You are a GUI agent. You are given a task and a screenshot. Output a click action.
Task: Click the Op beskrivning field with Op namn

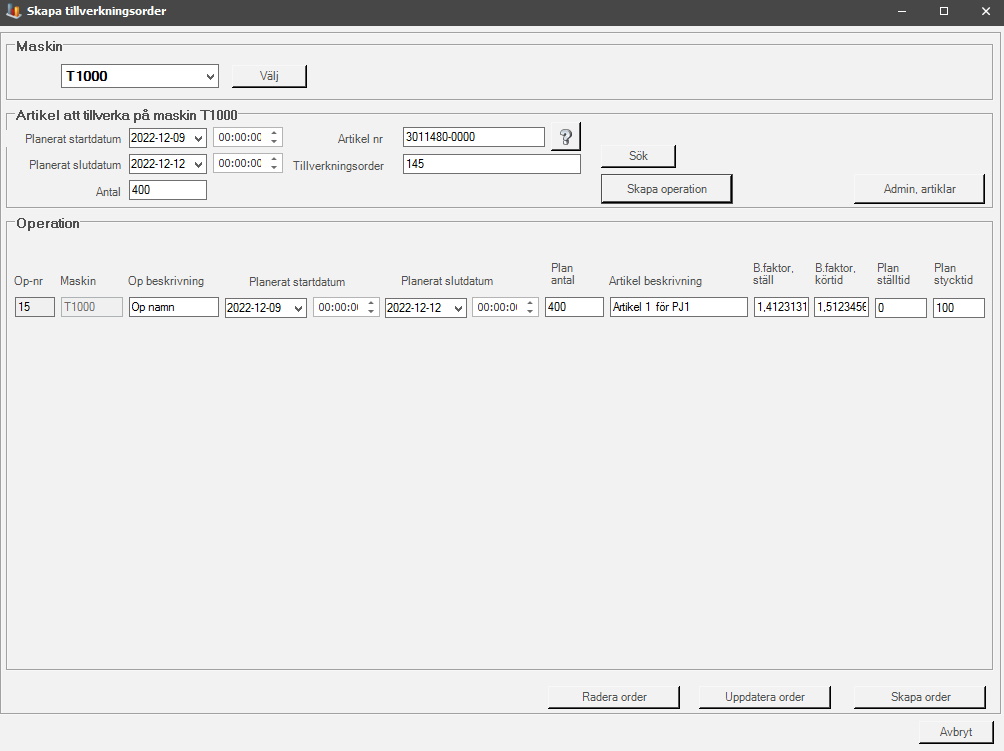point(174,307)
